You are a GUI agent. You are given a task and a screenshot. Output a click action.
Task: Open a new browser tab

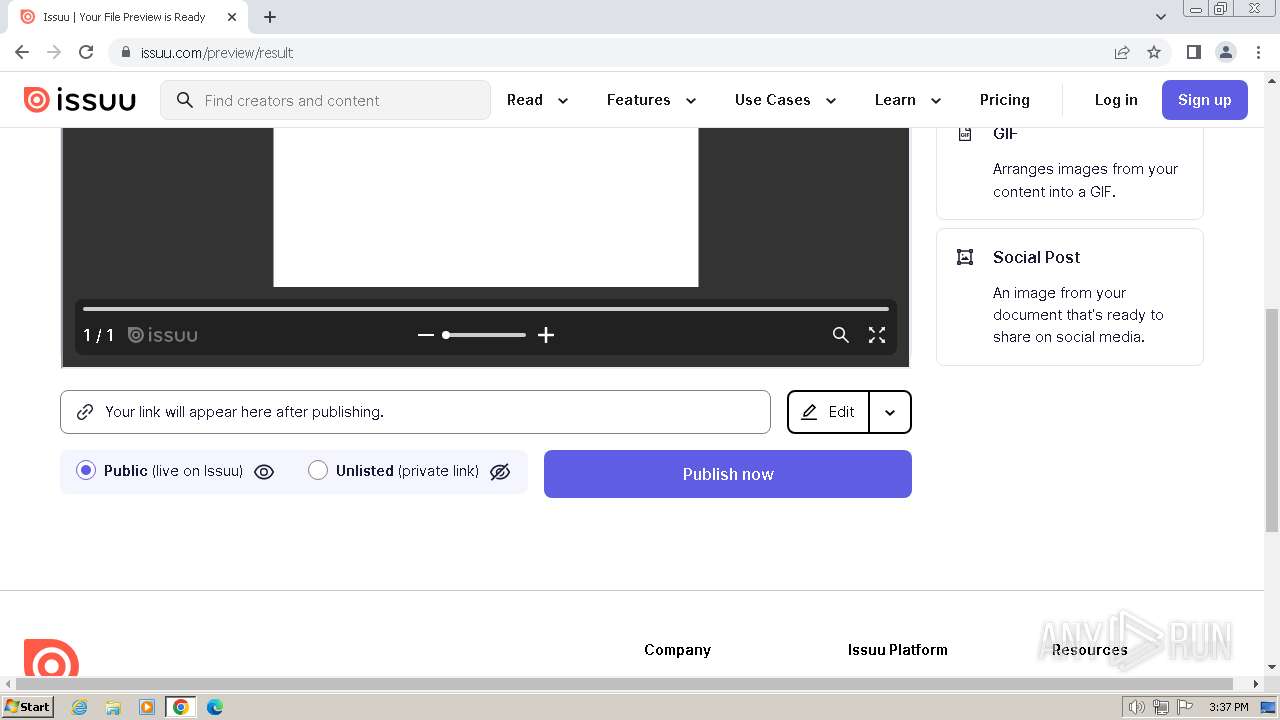[x=270, y=17]
